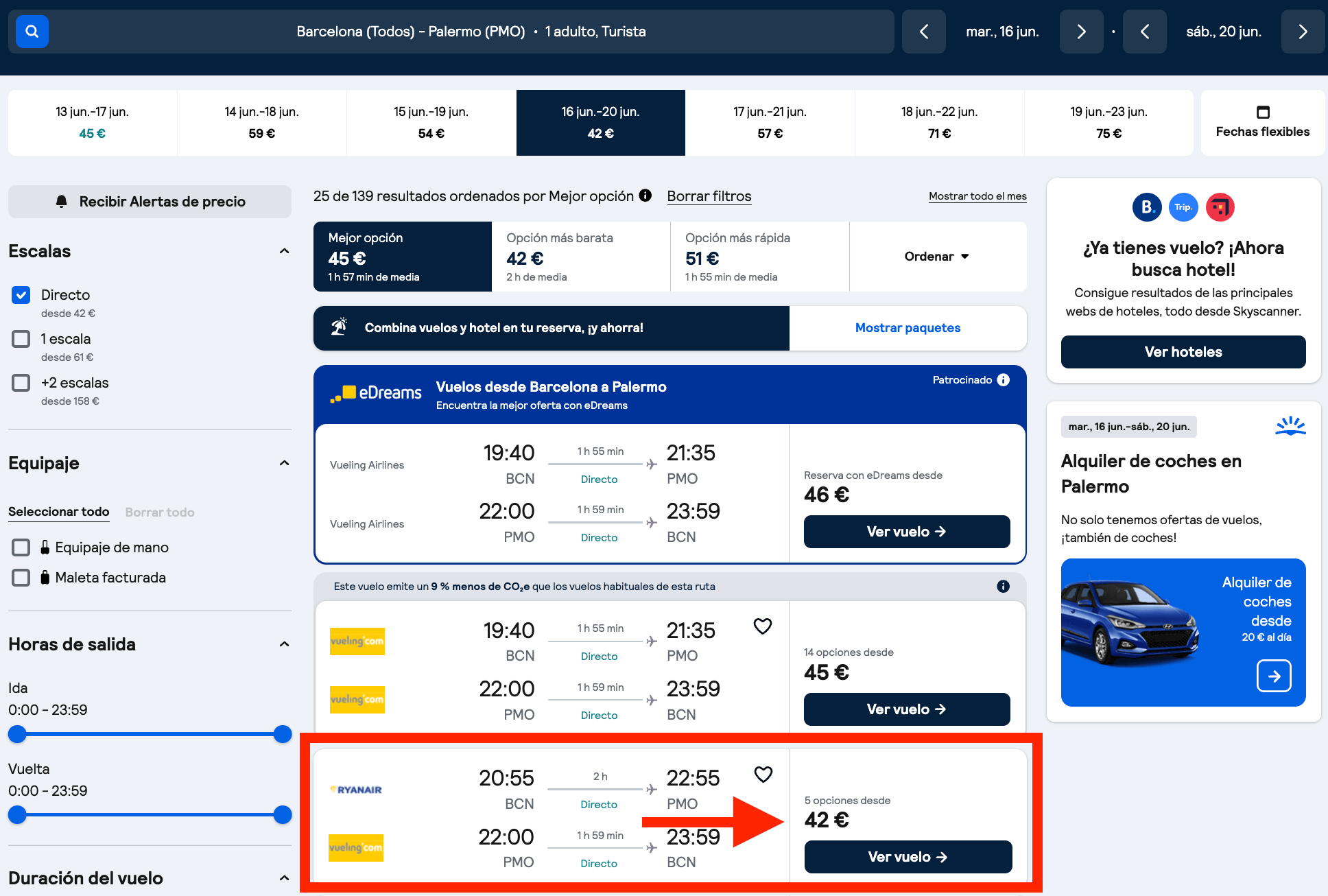1328x896 pixels.
Task: Select the active 16 jun.–20 jun. date tab
Action: pos(601,123)
